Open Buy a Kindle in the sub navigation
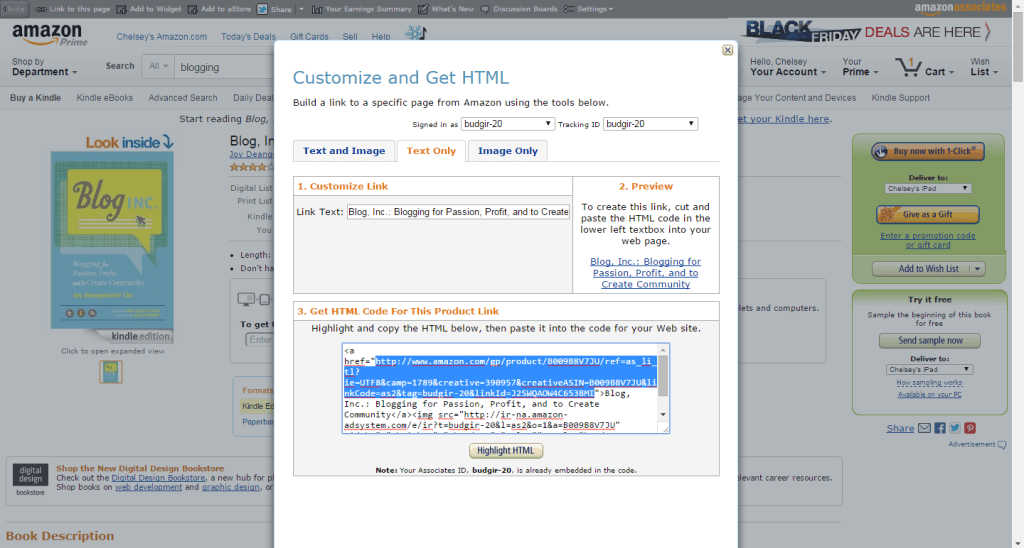The width and height of the screenshot is (1024, 548). [x=35, y=98]
